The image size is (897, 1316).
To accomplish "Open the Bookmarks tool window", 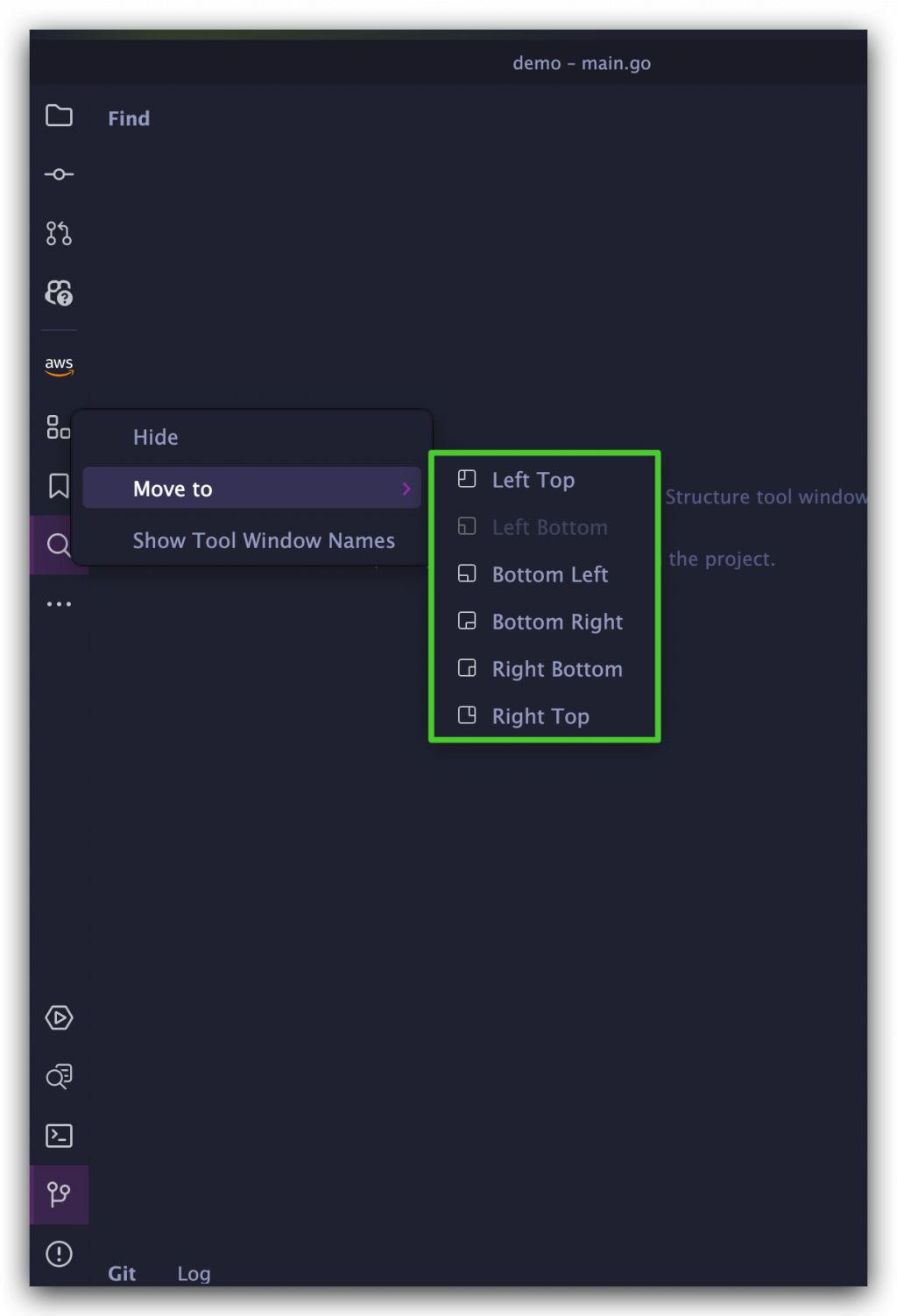I will (x=59, y=486).
